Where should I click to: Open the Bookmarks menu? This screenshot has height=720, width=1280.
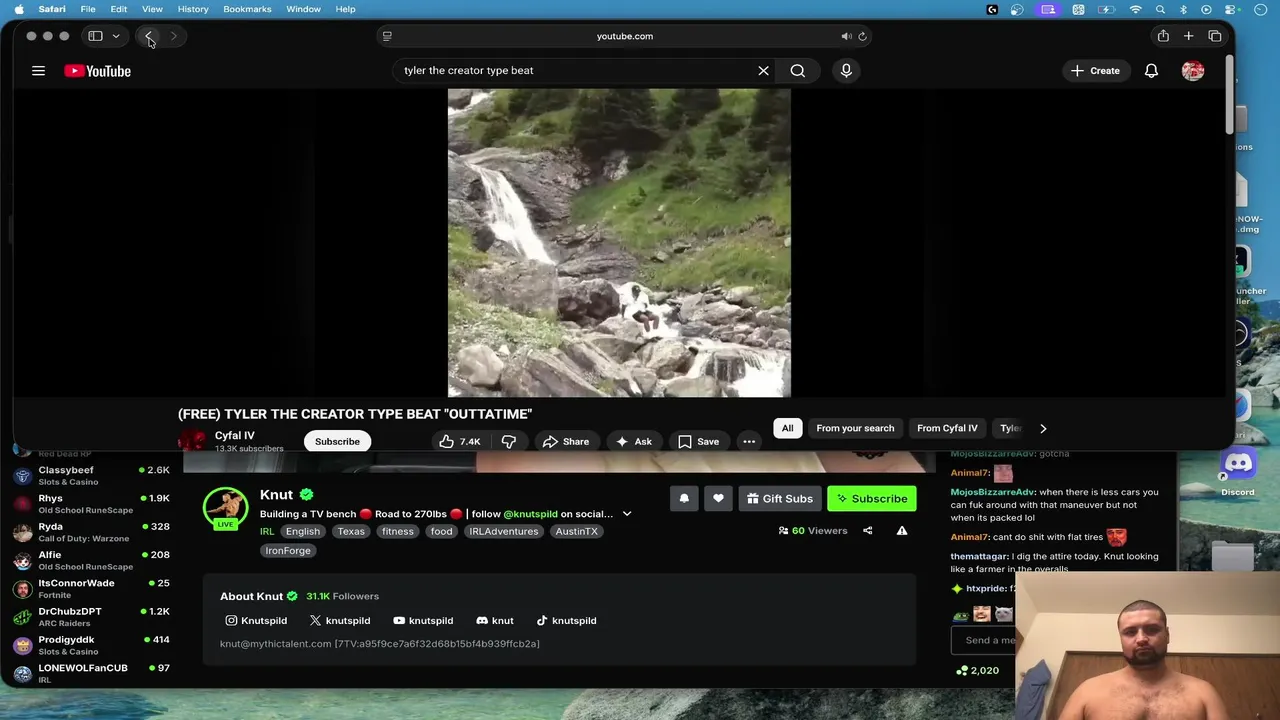point(247,9)
